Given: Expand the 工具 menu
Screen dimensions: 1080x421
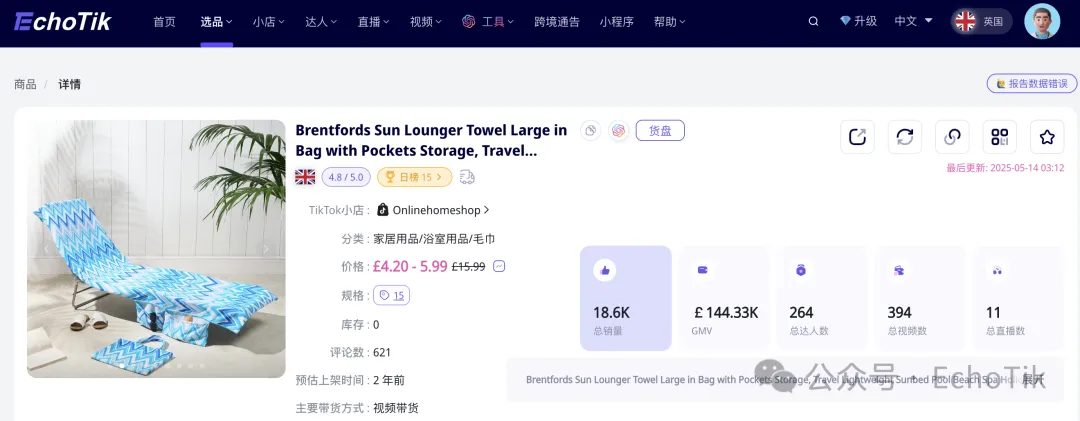Looking at the screenshot, I should [488, 21].
